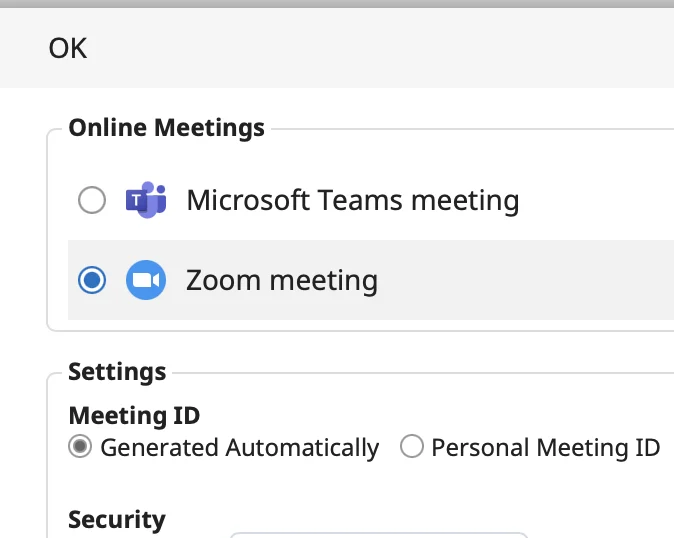
Task: Click the Generated Automatically label text
Action: click(x=239, y=448)
